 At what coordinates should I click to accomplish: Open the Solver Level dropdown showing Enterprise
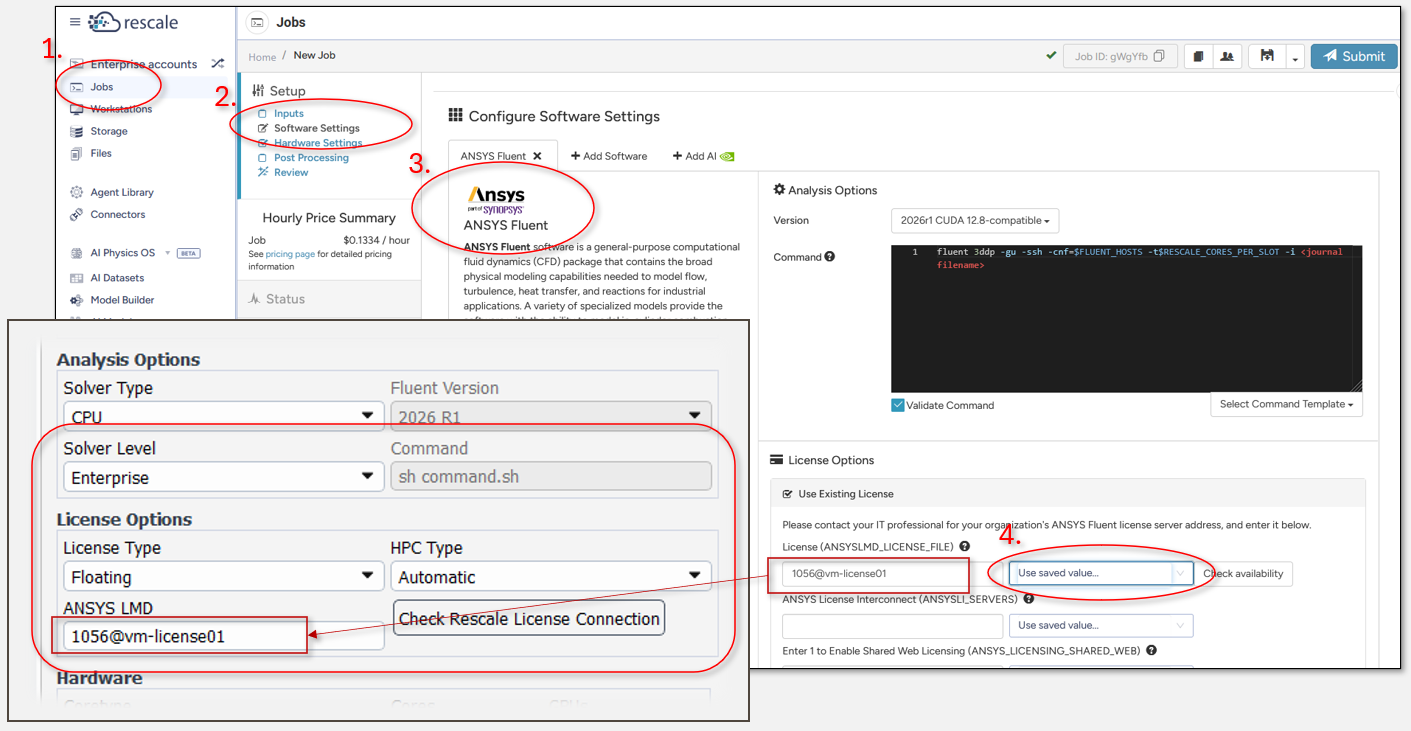click(x=224, y=477)
